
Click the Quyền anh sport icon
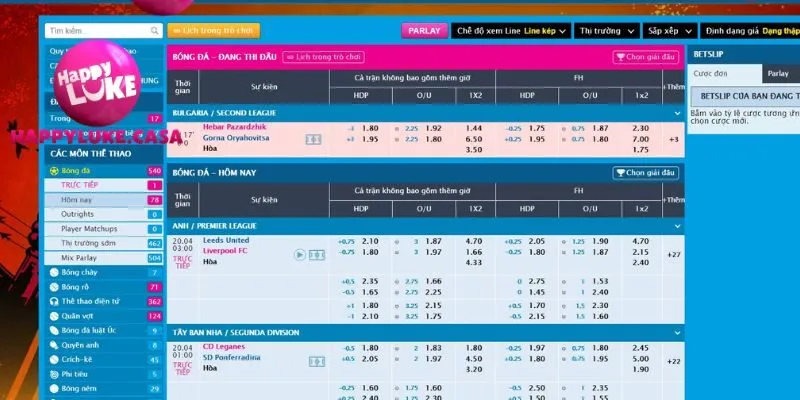pos(54,345)
